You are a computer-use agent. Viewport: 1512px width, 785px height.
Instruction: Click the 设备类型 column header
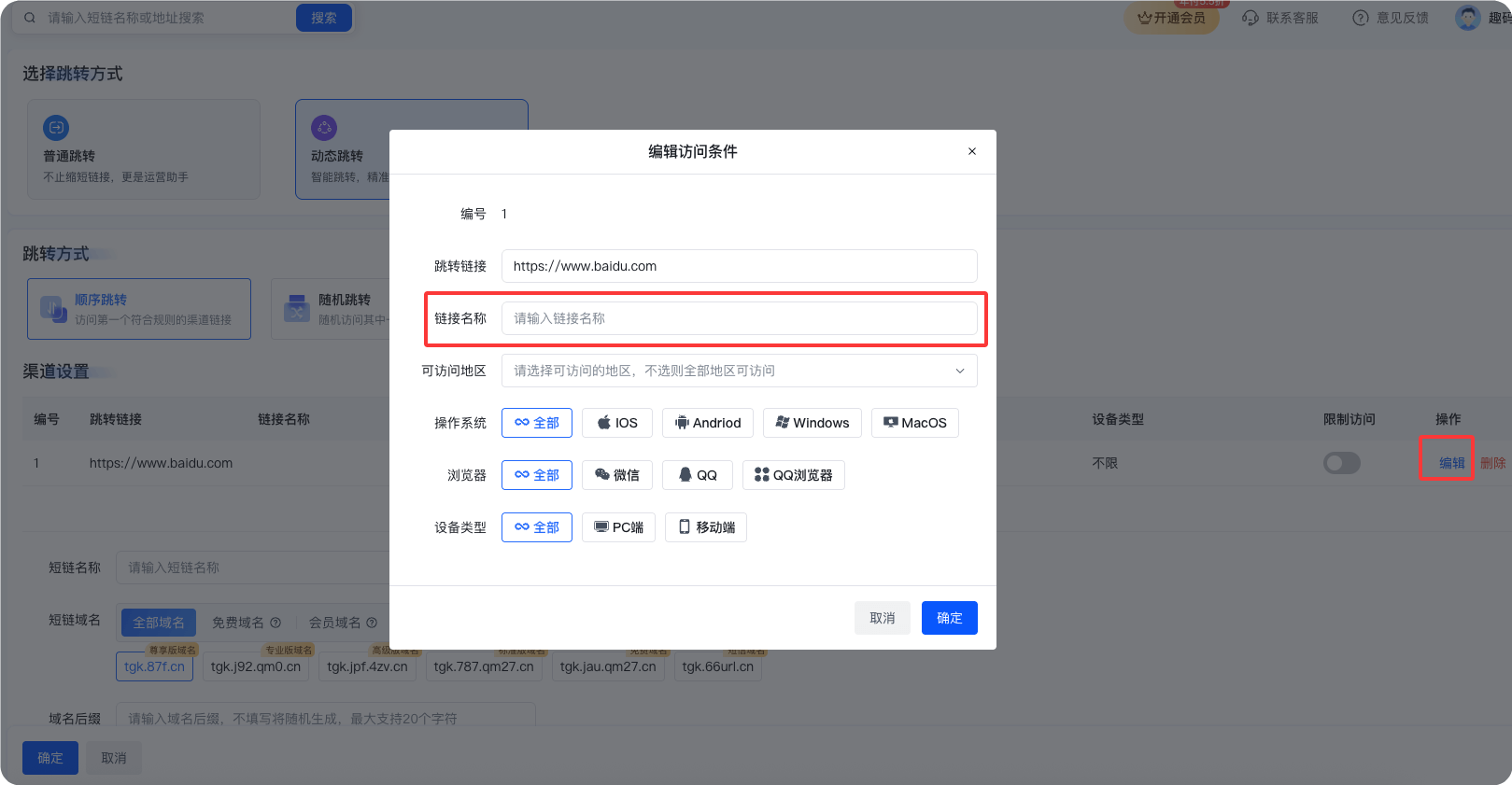coord(1118,419)
